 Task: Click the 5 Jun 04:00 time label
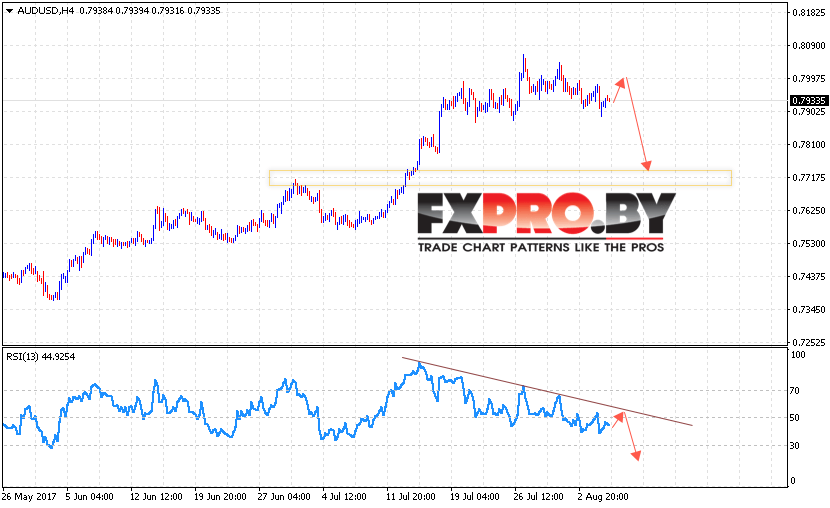(x=89, y=497)
